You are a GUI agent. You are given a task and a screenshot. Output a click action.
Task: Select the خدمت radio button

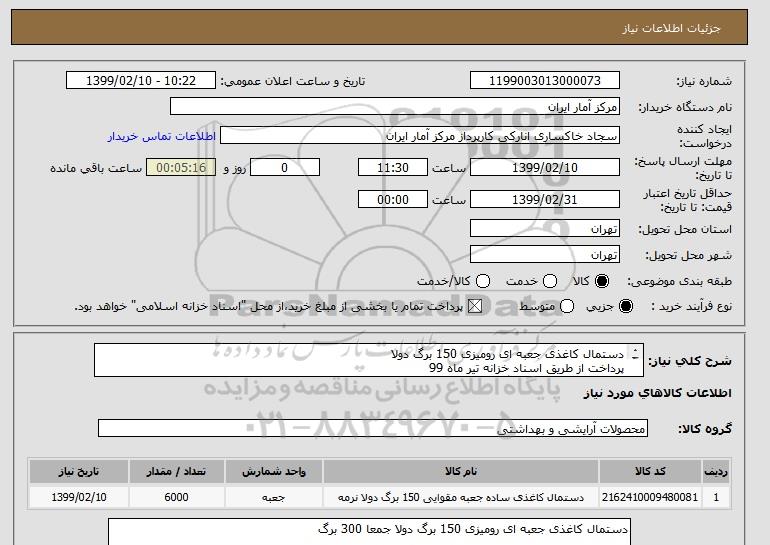point(550,281)
